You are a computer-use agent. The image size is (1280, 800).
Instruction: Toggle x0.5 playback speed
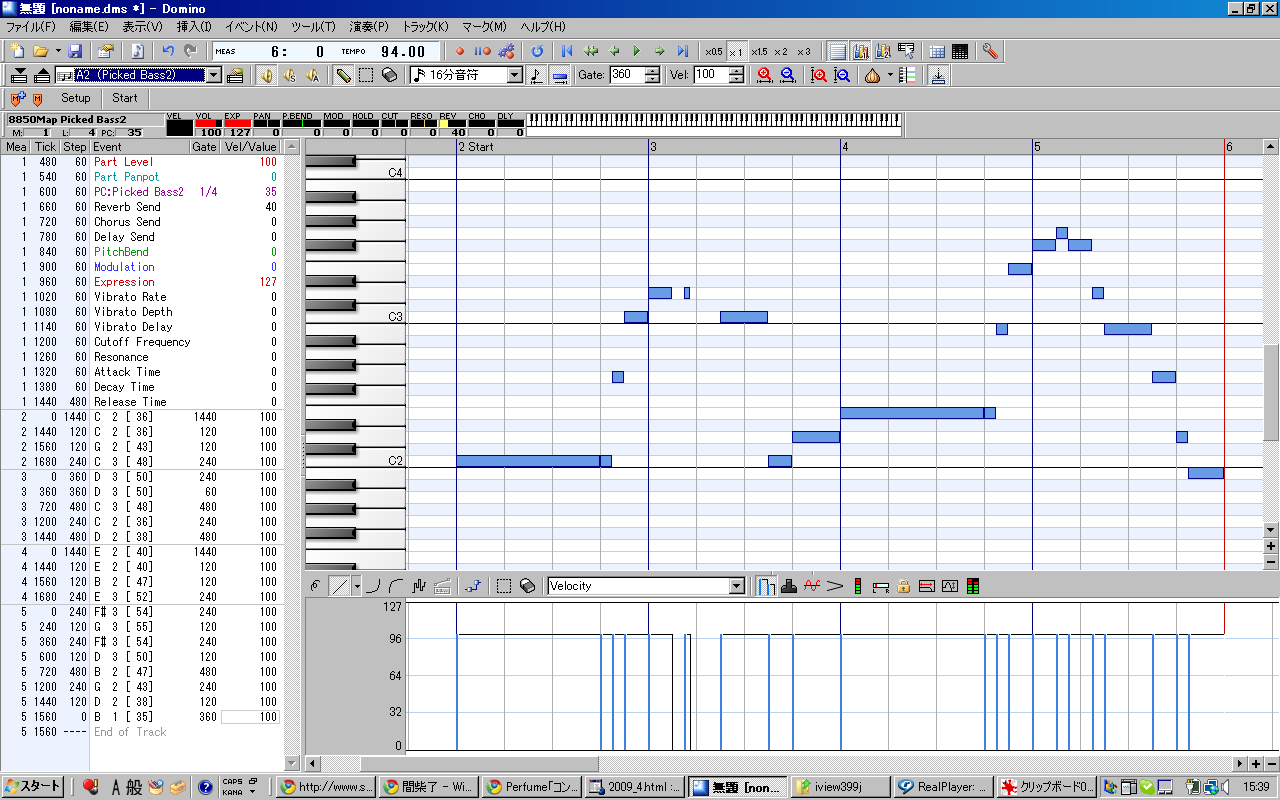(x=713, y=51)
